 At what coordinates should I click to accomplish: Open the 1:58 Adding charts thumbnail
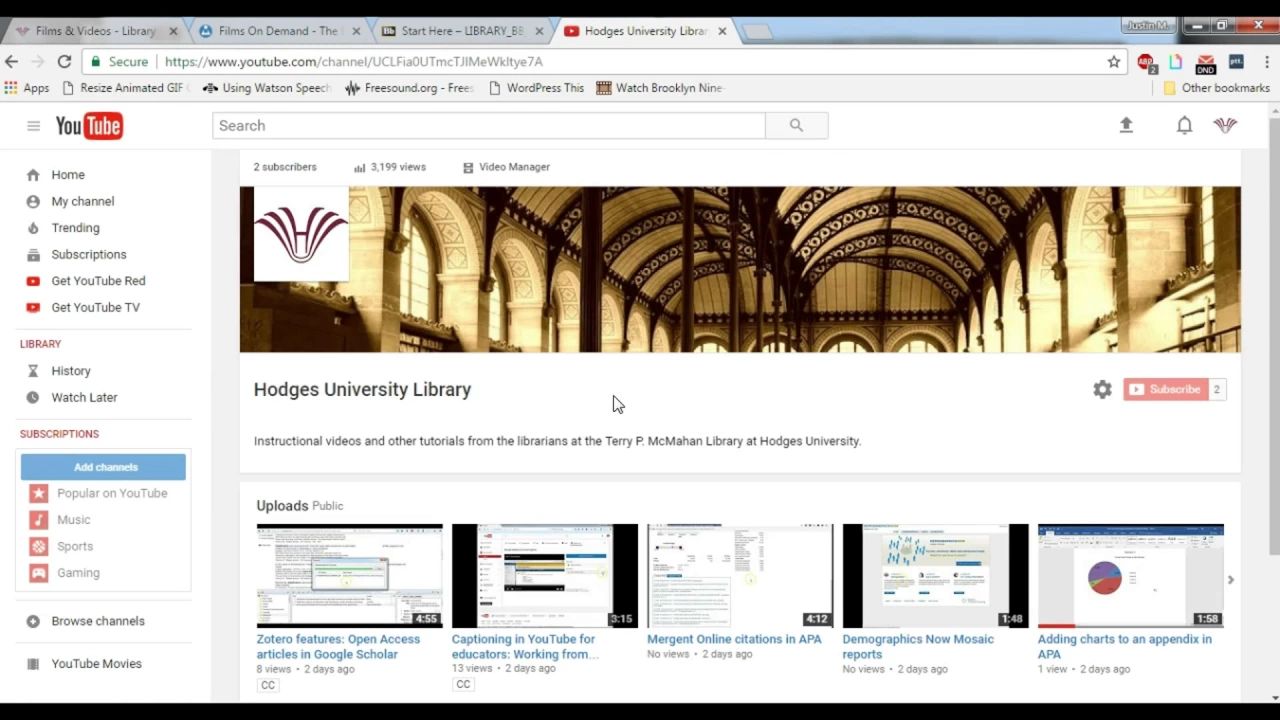tap(1130, 576)
